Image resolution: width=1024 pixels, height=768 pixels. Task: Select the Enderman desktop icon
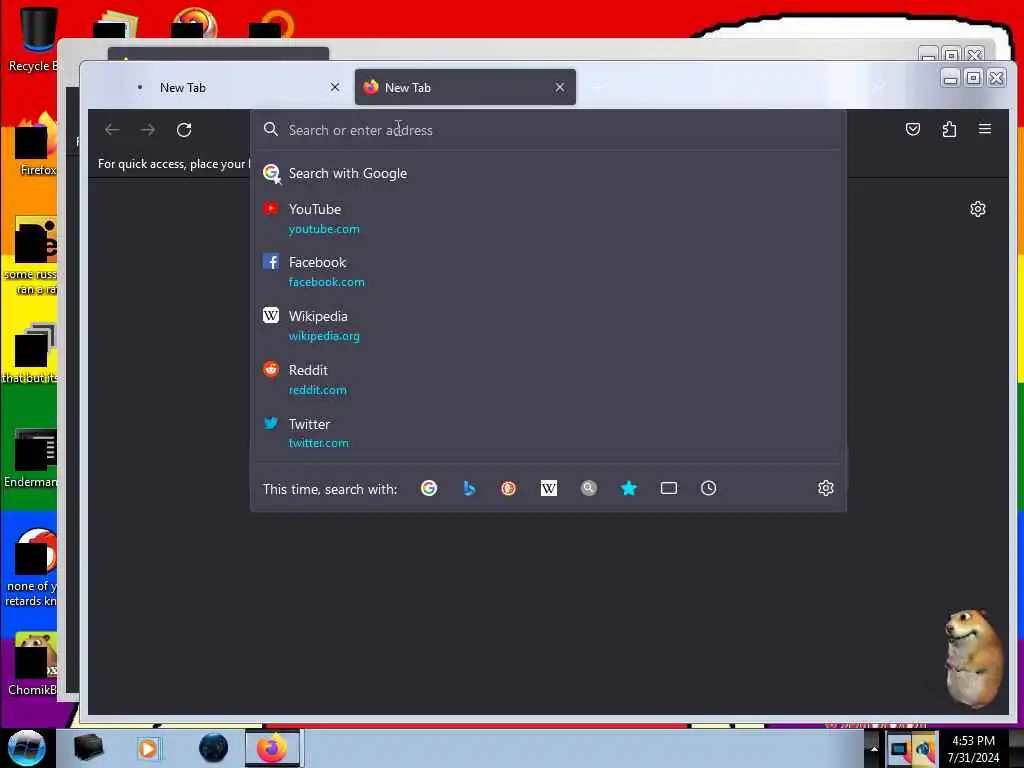point(33,457)
